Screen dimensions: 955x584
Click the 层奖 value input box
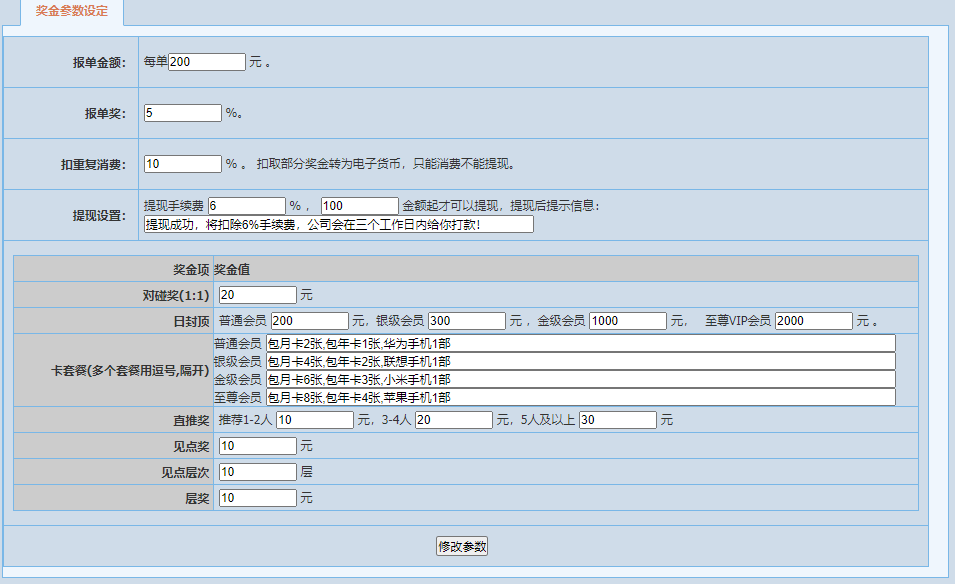258,498
